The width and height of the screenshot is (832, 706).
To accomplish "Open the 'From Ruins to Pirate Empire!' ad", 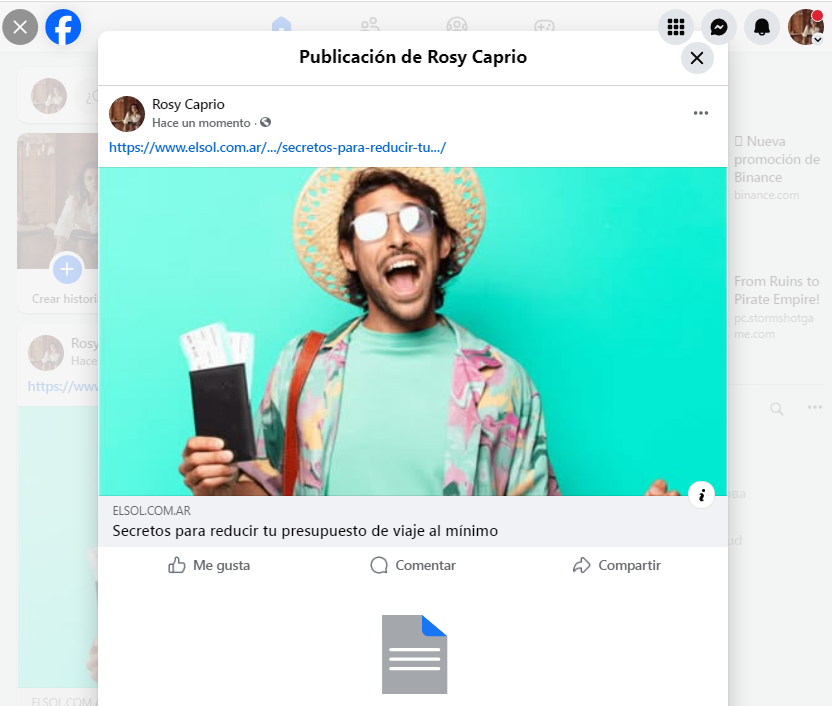I will click(777, 307).
